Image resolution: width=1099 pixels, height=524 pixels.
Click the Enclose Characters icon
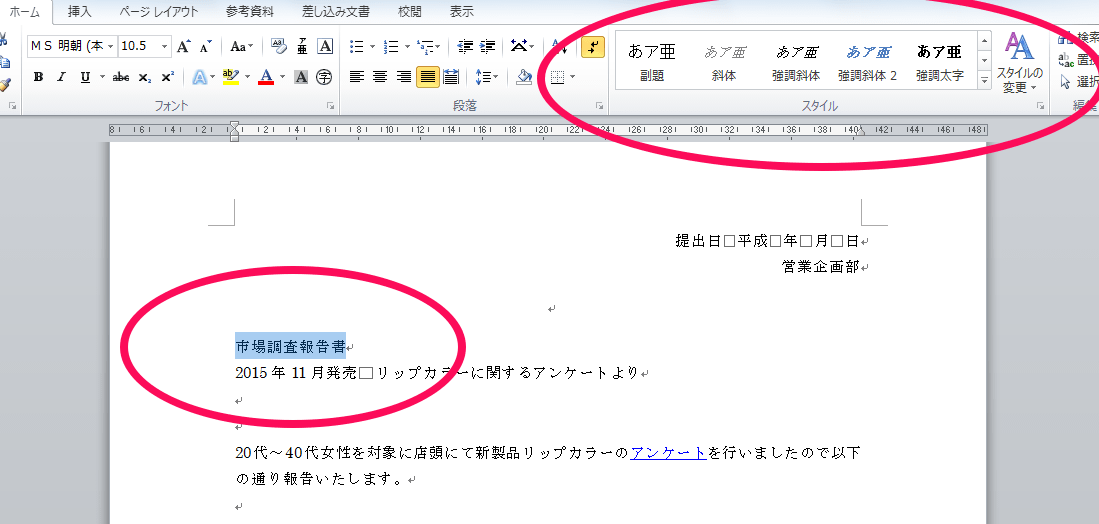click(324, 77)
